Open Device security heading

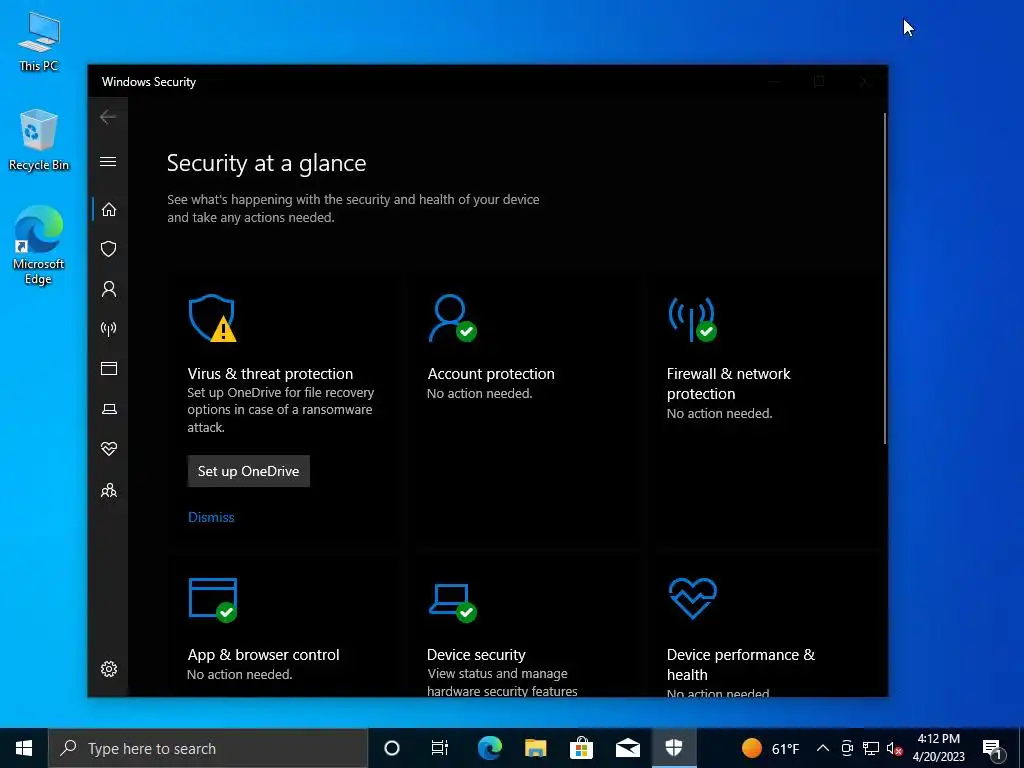pyautogui.click(x=476, y=654)
